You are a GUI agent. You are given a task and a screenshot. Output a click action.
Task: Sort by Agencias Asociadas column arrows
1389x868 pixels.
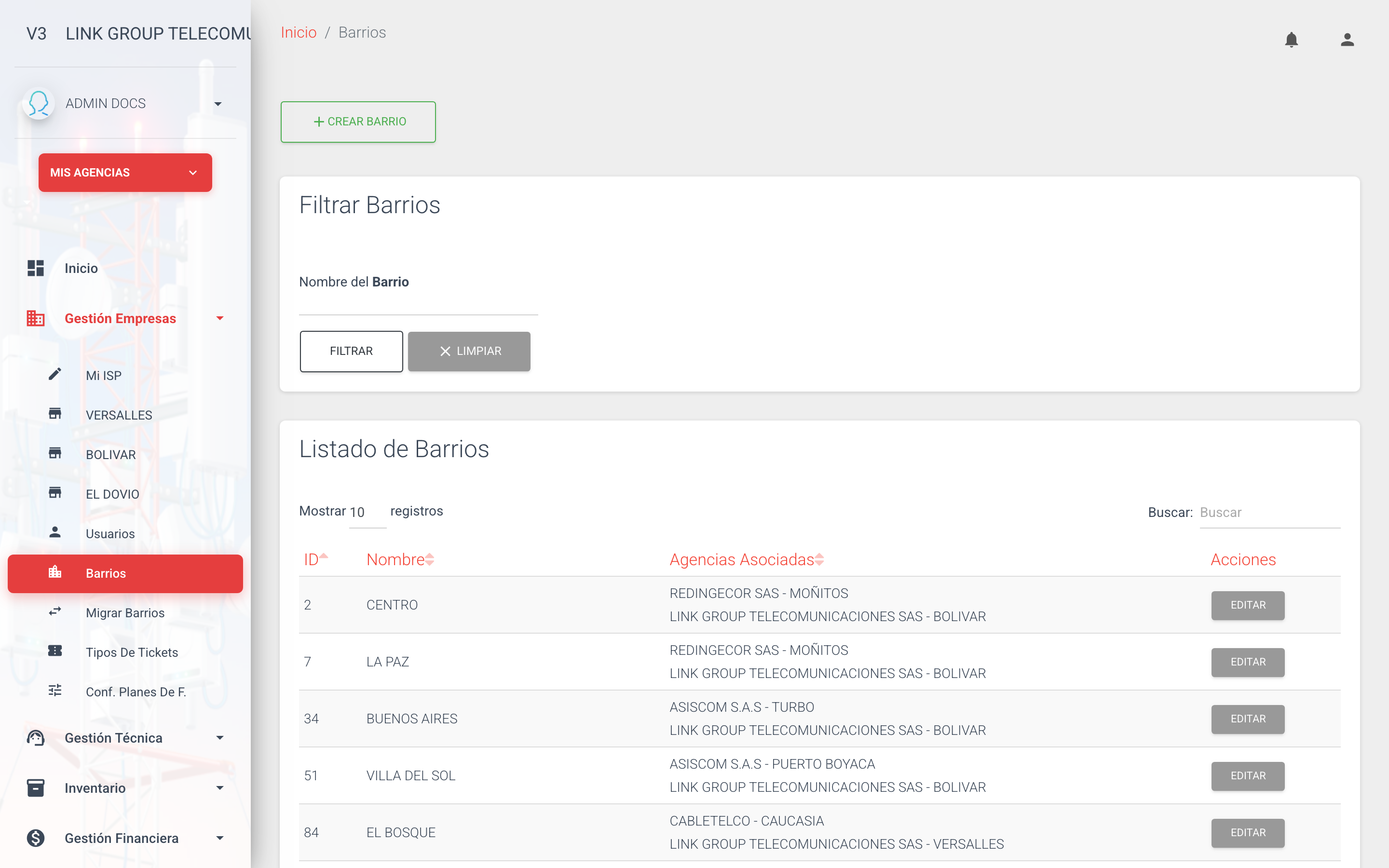(x=819, y=560)
